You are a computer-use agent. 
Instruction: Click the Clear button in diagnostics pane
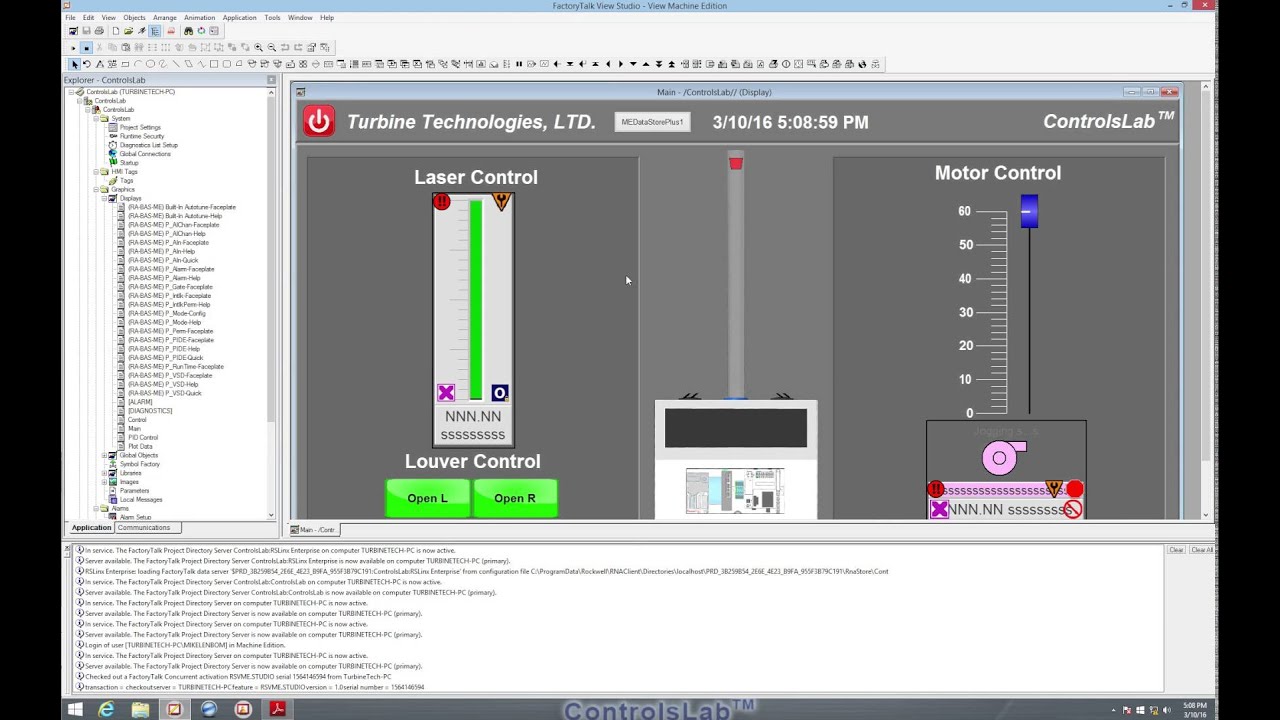point(1177,550)
